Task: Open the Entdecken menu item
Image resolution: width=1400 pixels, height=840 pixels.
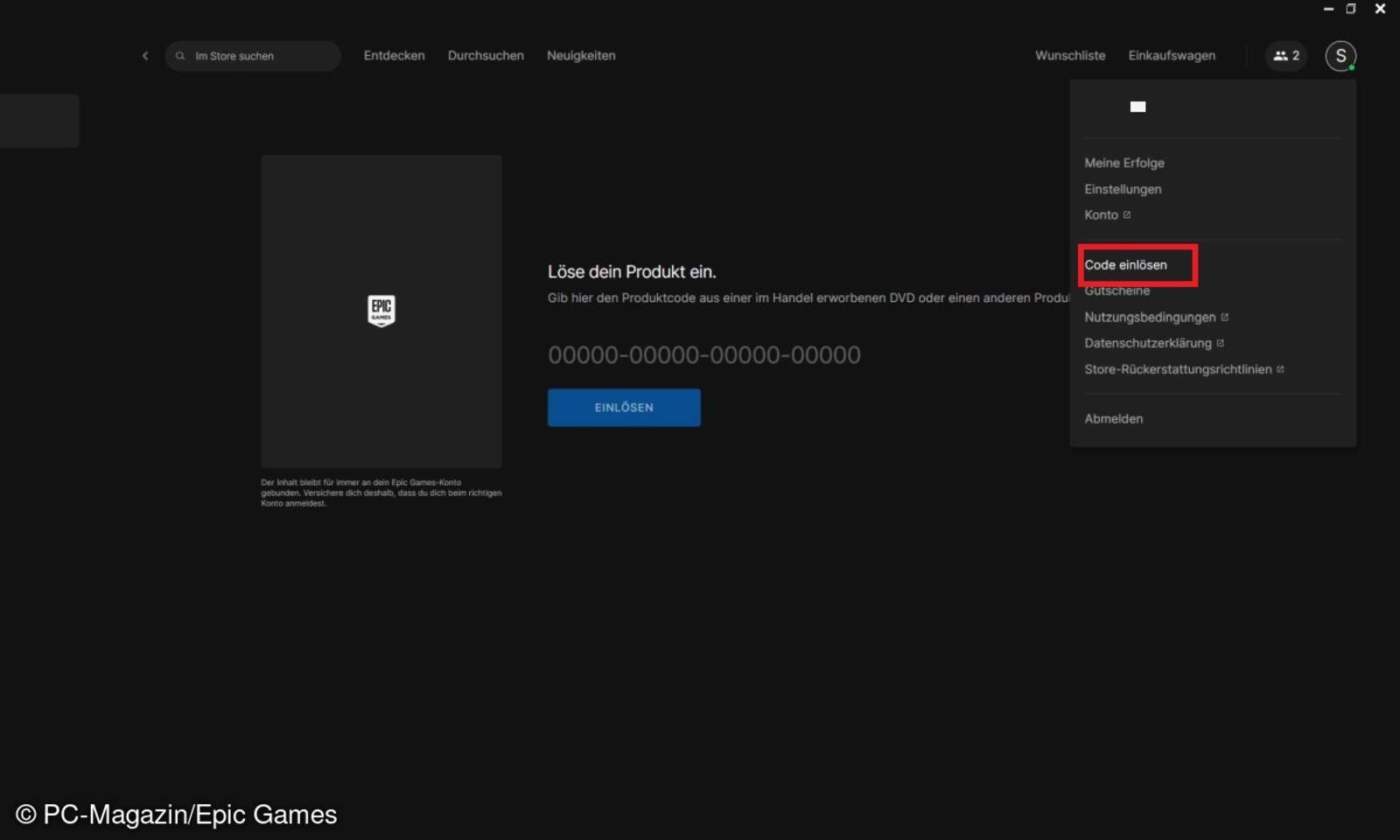Action: tap(394, 55)
